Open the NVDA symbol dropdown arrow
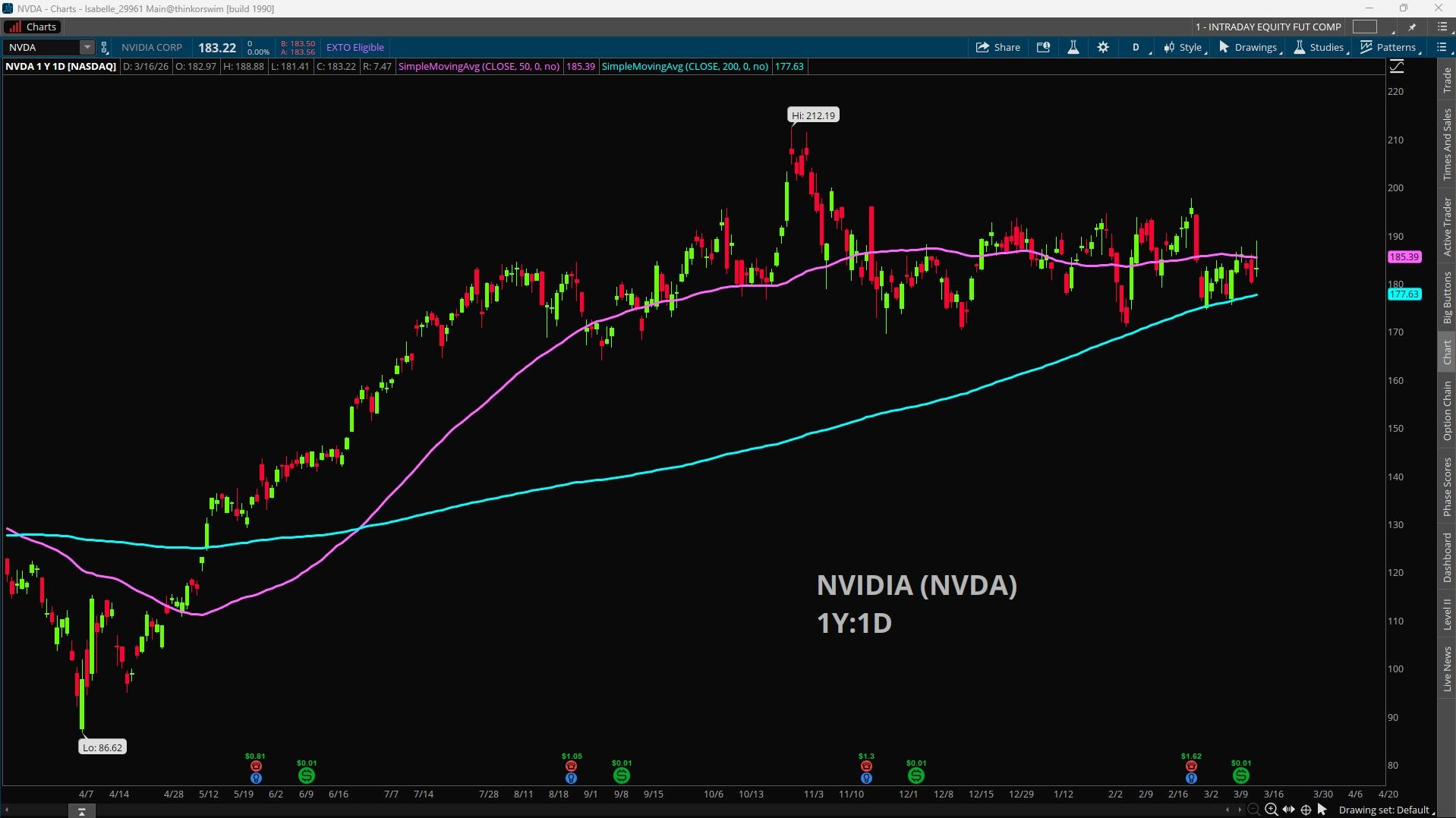The height and width of the screenshot is (818, 1456). click(x=87, y=47)
